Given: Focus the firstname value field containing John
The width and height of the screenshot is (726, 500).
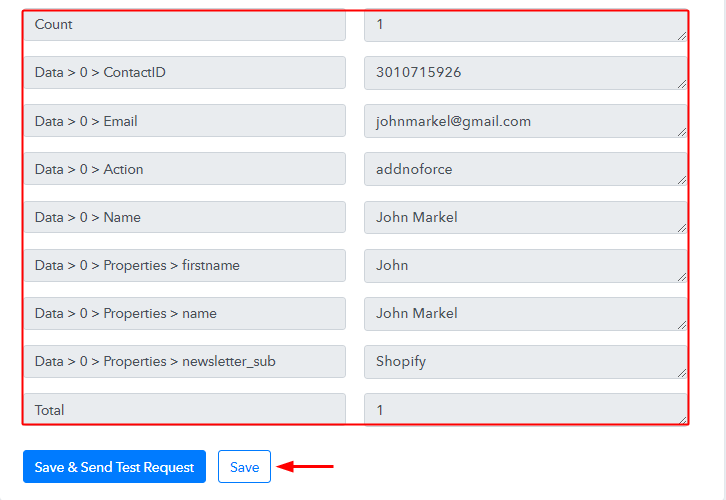Looking at the screenshot, I should pos(525,265).
